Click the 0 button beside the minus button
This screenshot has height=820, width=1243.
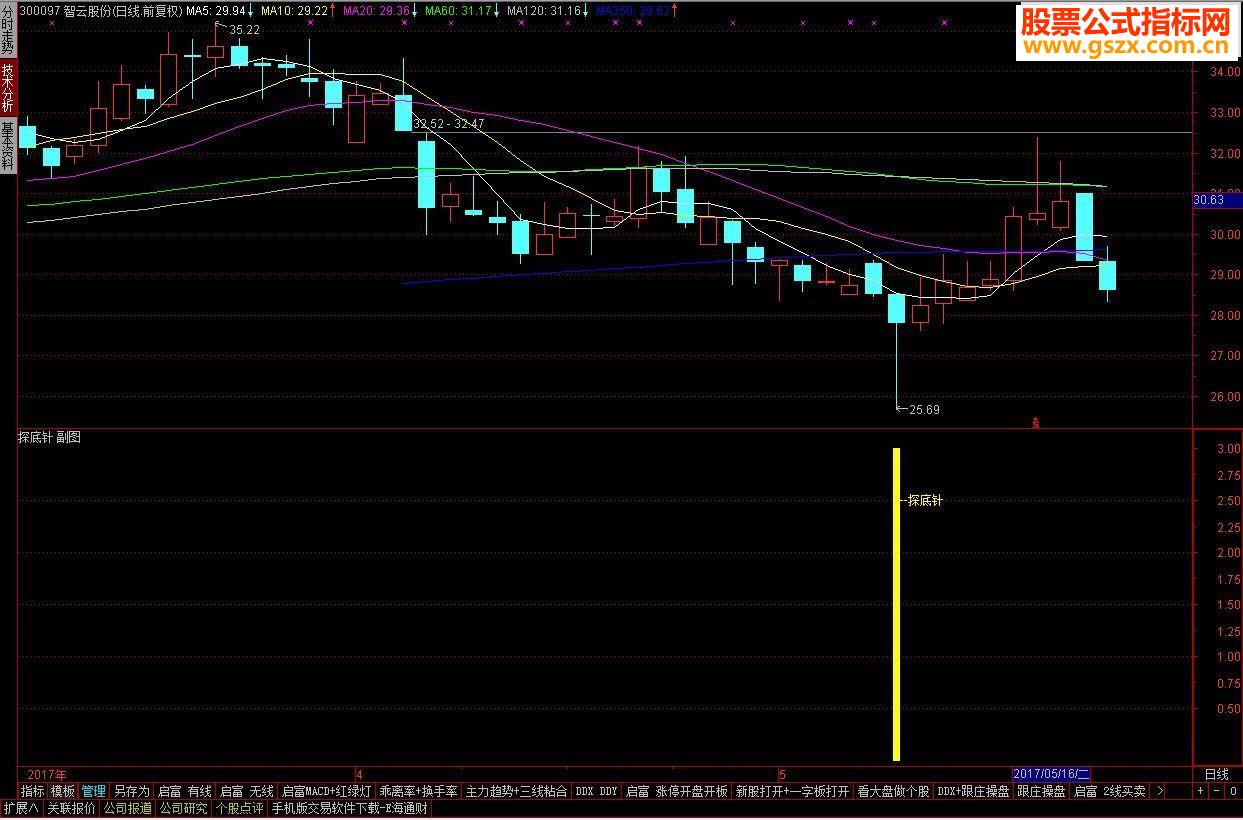1233,791
